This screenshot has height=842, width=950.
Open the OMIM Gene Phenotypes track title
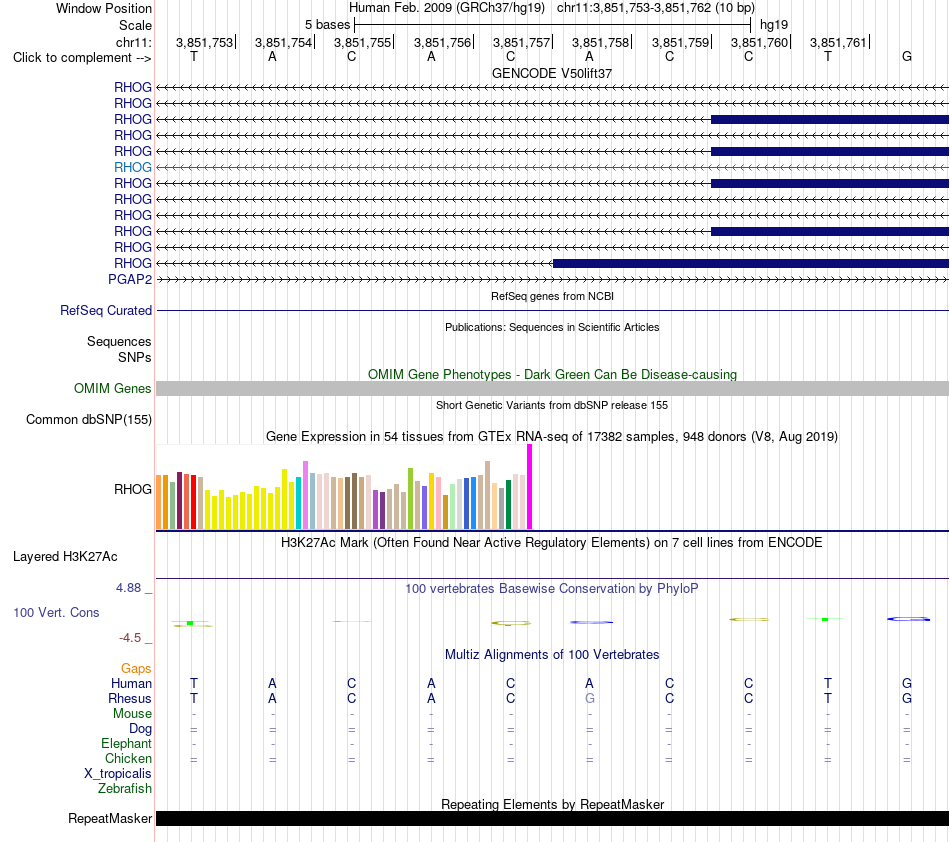[552, 374]
